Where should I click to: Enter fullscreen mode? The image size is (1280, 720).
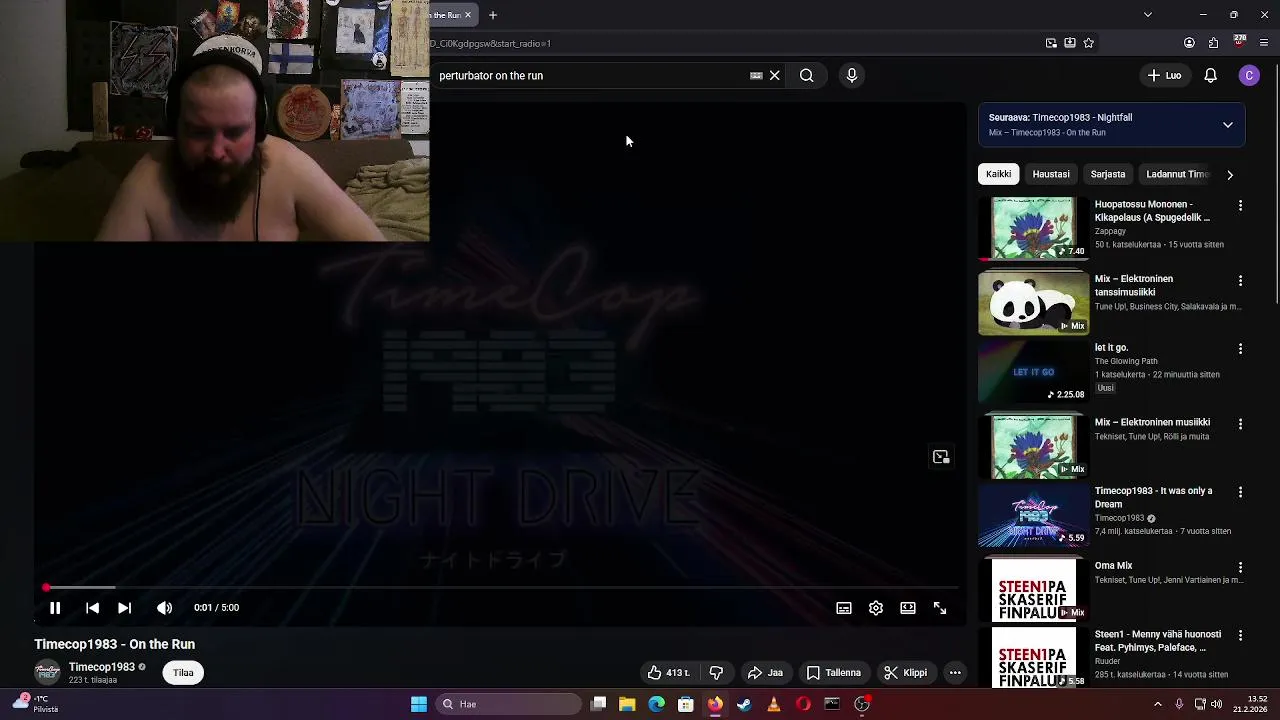tap(940, 608)
